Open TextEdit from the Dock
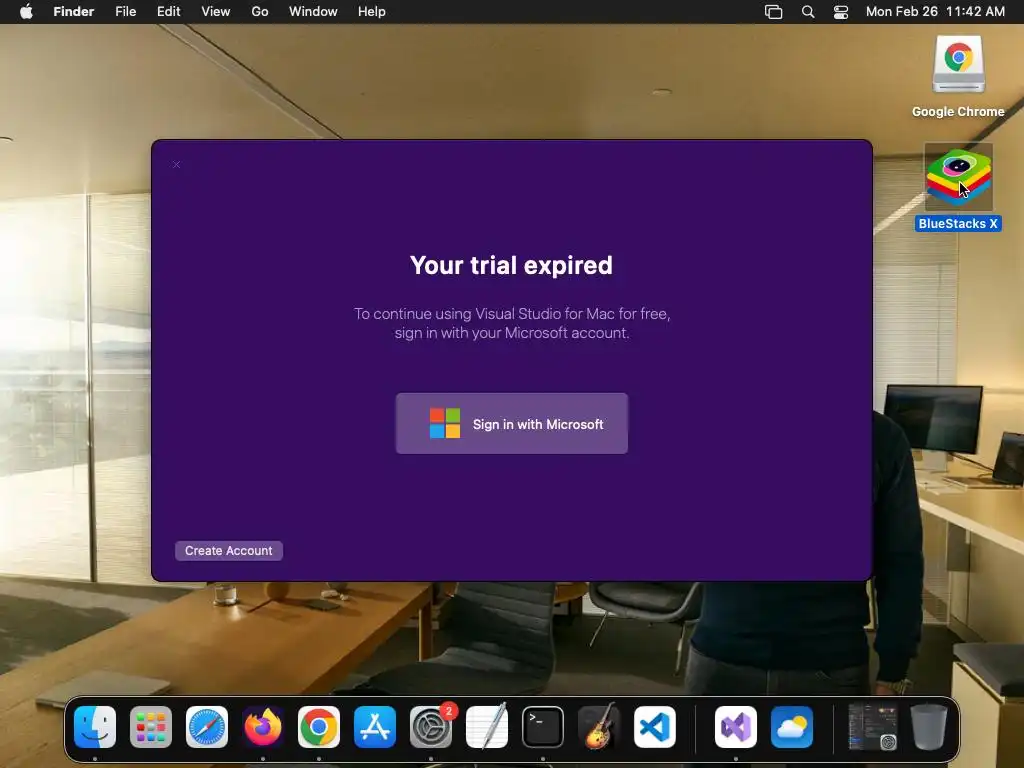The image size is (1024, 768). click(x=487, y=727)
